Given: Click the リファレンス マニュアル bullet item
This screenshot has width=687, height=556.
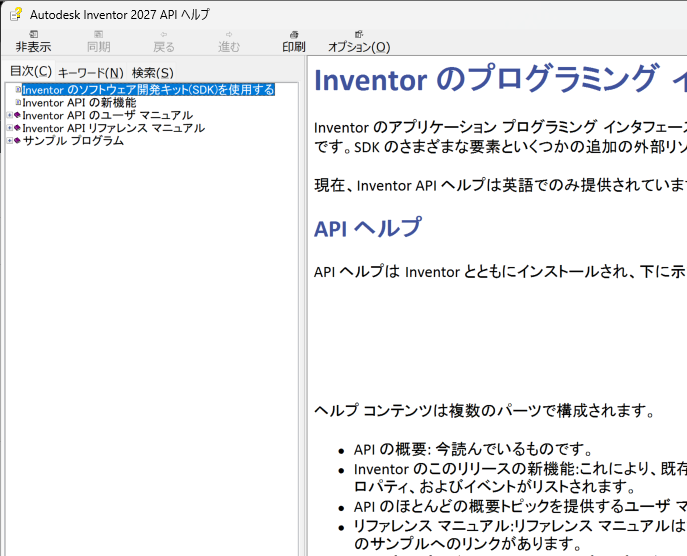Looking at the screenshot, I should (x=520, y=534).
